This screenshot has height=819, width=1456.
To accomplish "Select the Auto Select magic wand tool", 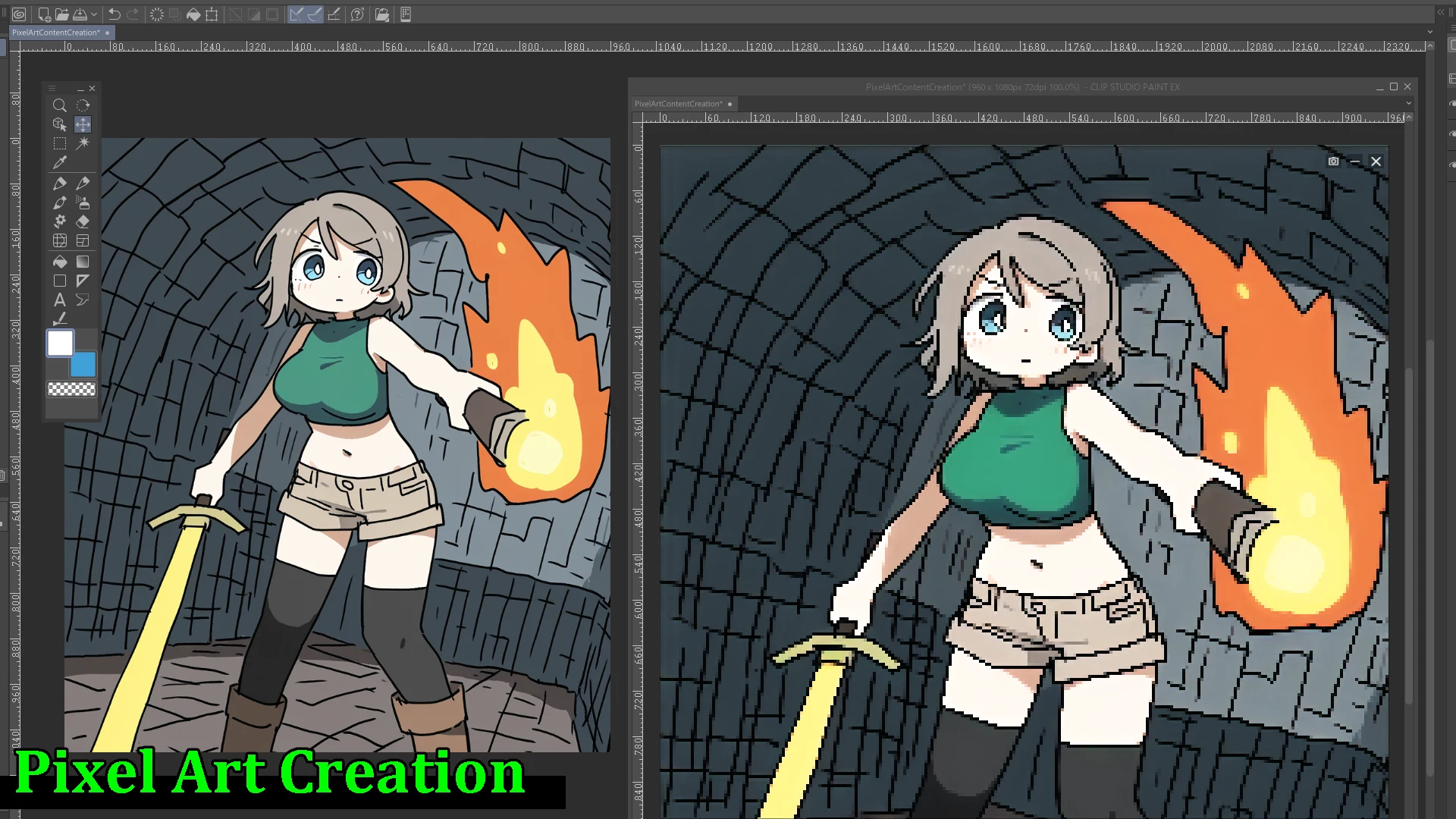I will 83,143.
